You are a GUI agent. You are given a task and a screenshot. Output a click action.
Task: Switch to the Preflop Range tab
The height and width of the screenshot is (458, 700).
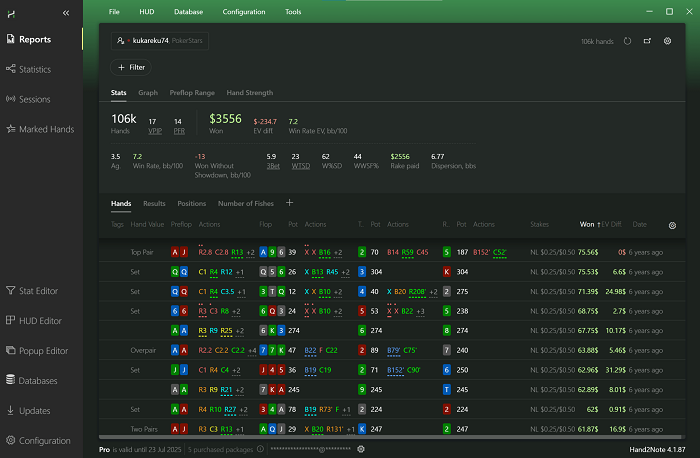point(192,93)
